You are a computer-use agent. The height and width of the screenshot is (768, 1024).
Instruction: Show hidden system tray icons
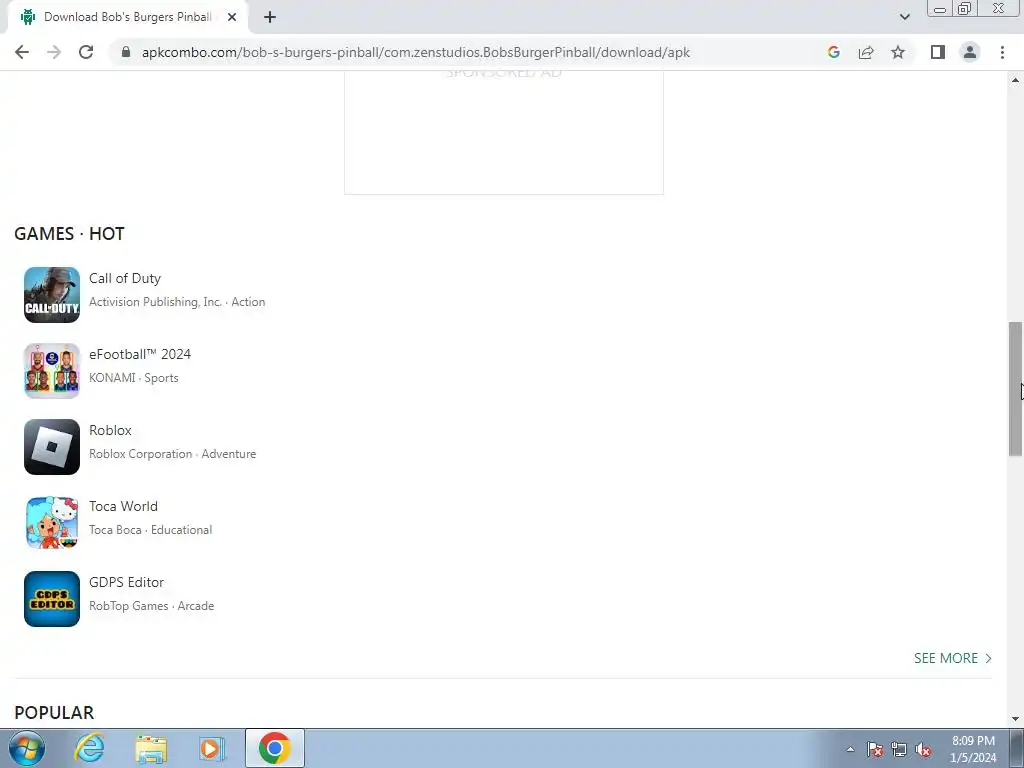(850, 749)
